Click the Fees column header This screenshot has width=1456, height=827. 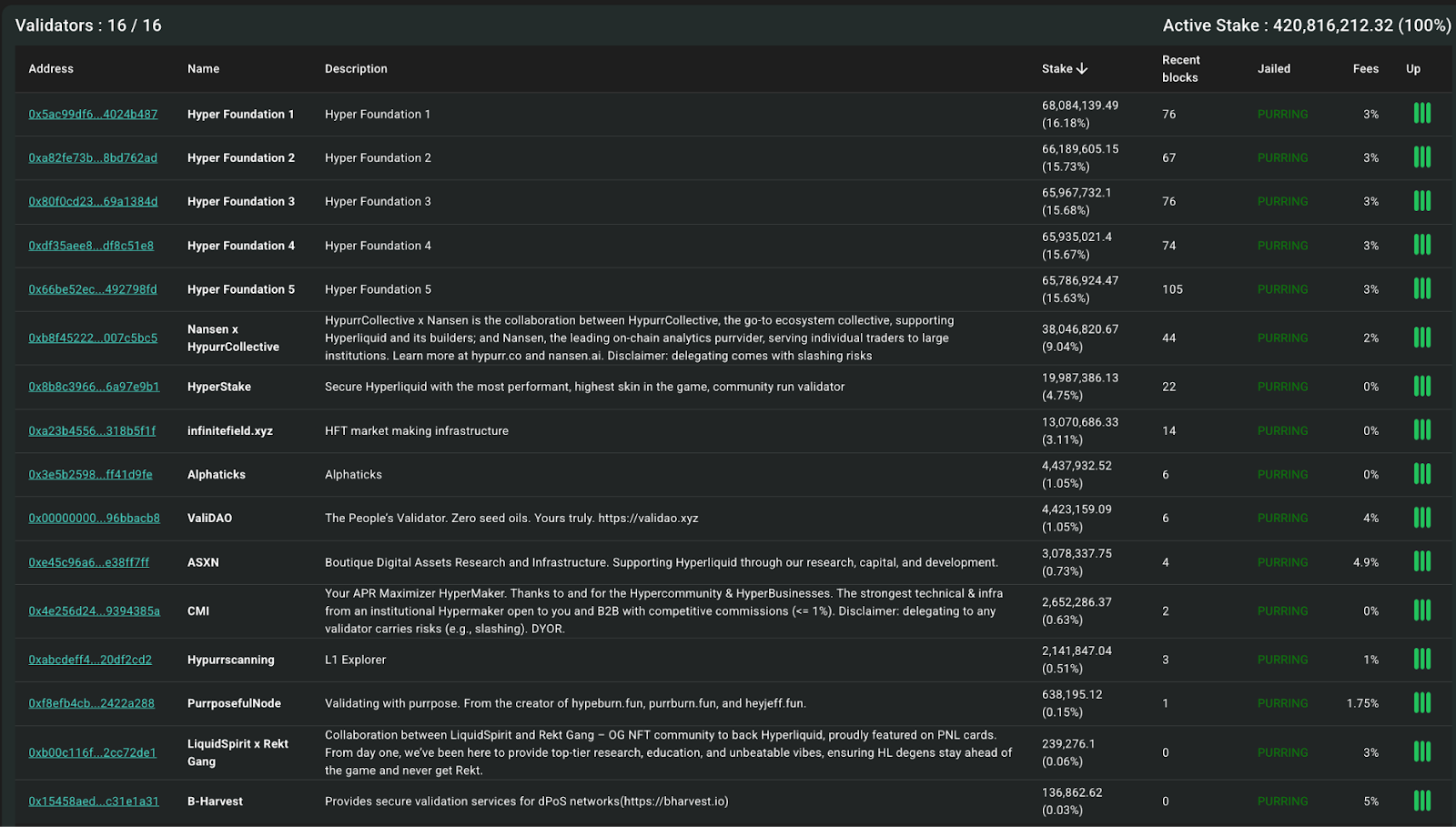pyautogui.click(x=1365, y=68)
